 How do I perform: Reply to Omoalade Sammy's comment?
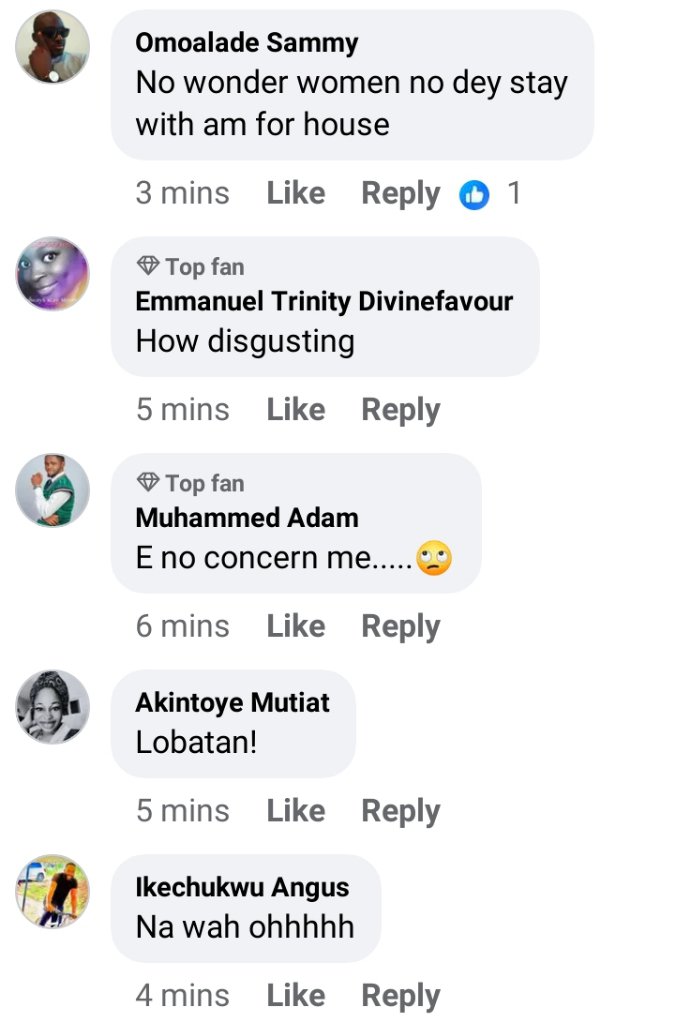(400, 193)
